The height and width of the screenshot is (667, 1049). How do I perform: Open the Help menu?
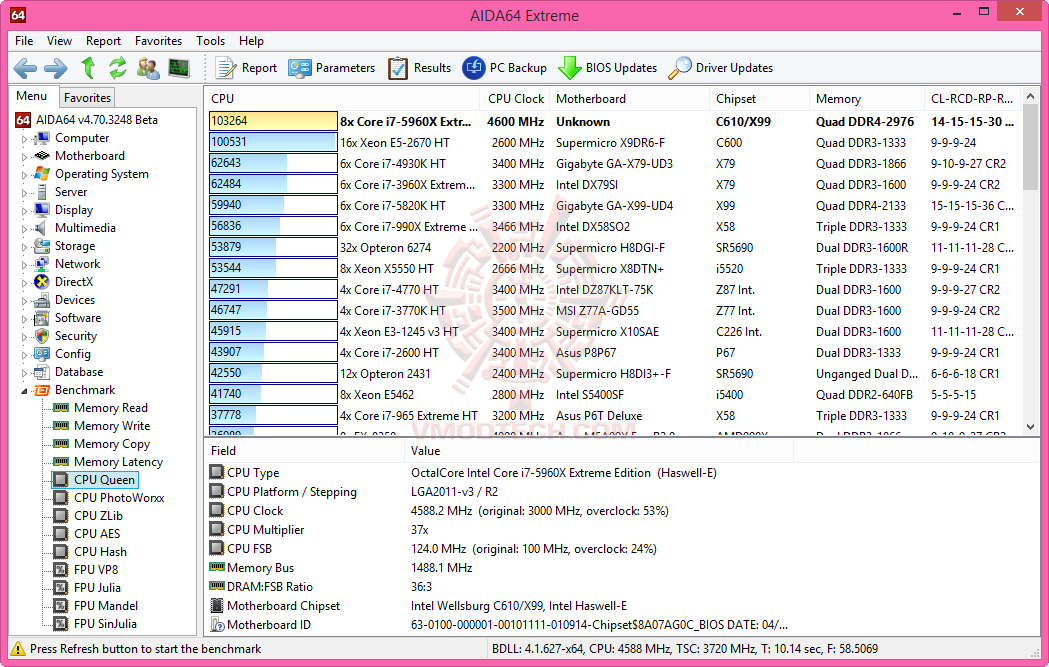pos(251,41)
